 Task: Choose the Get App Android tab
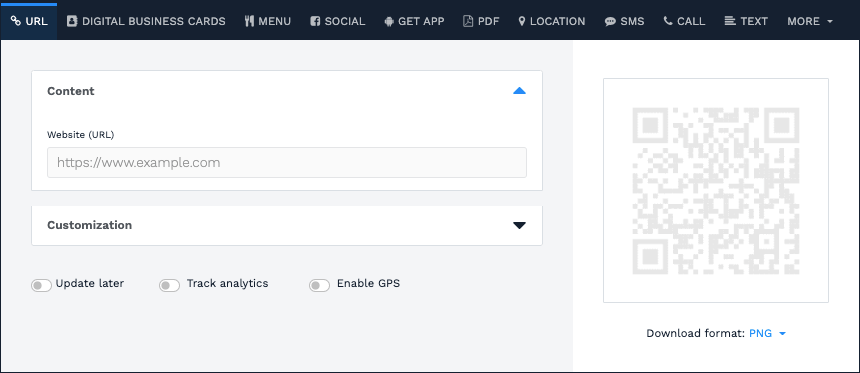[414, 21]
